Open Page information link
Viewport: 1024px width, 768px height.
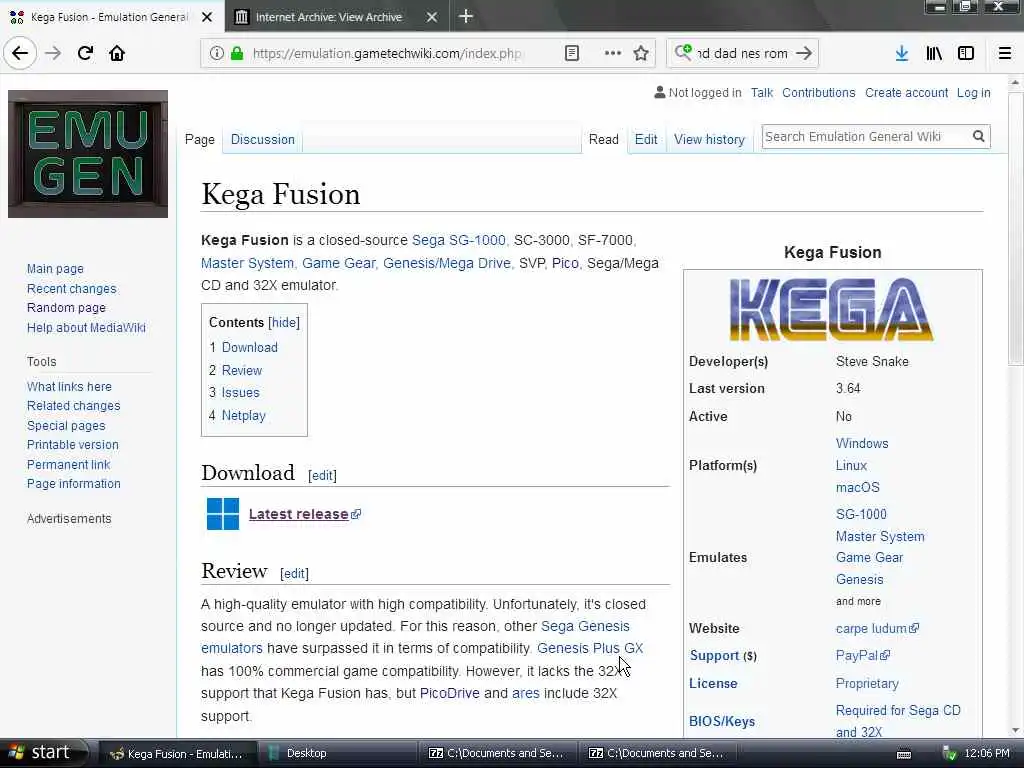point(74,484)
